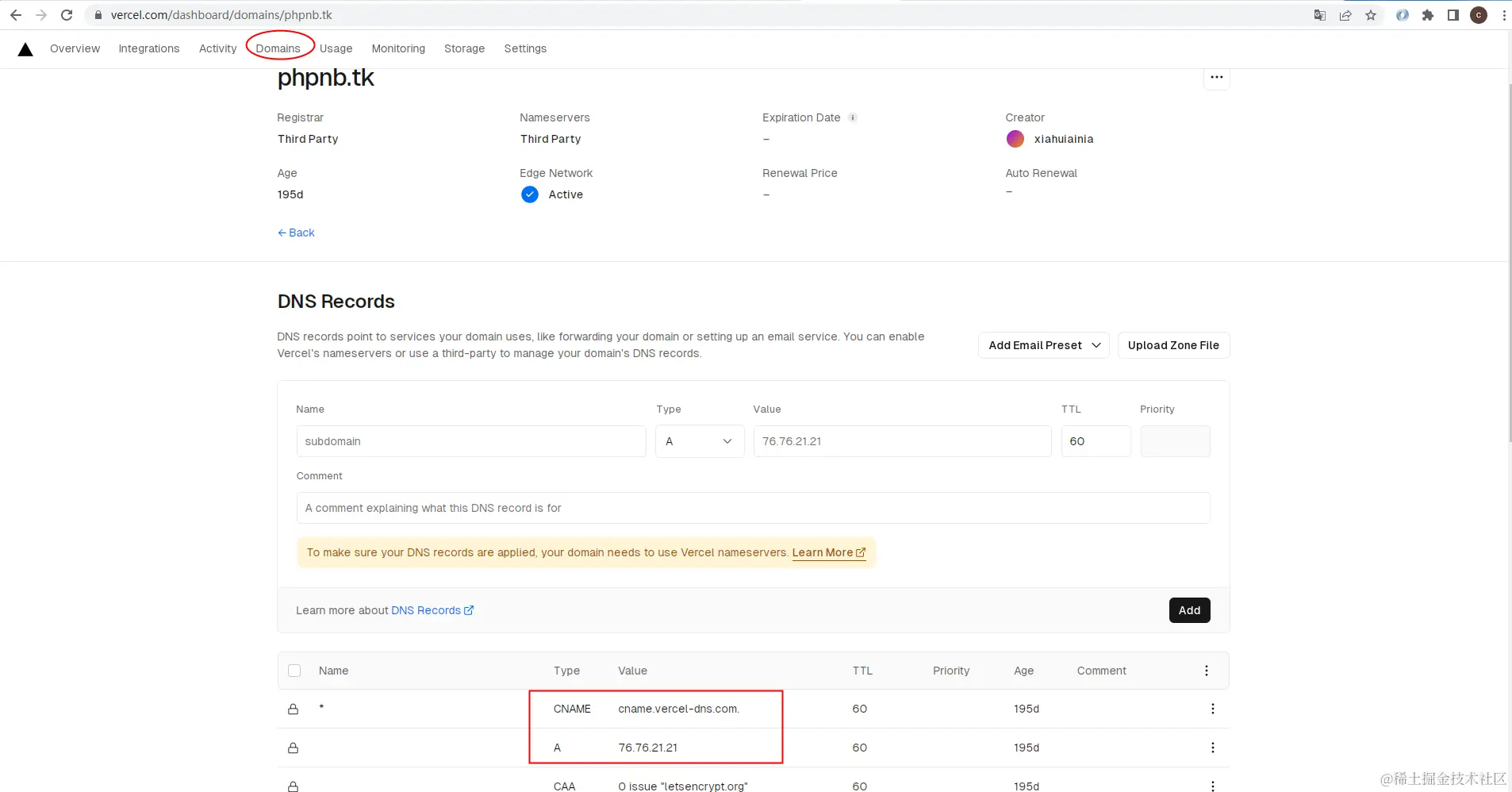Open the row menu for the CNAME record

(x=1212, y=709)
